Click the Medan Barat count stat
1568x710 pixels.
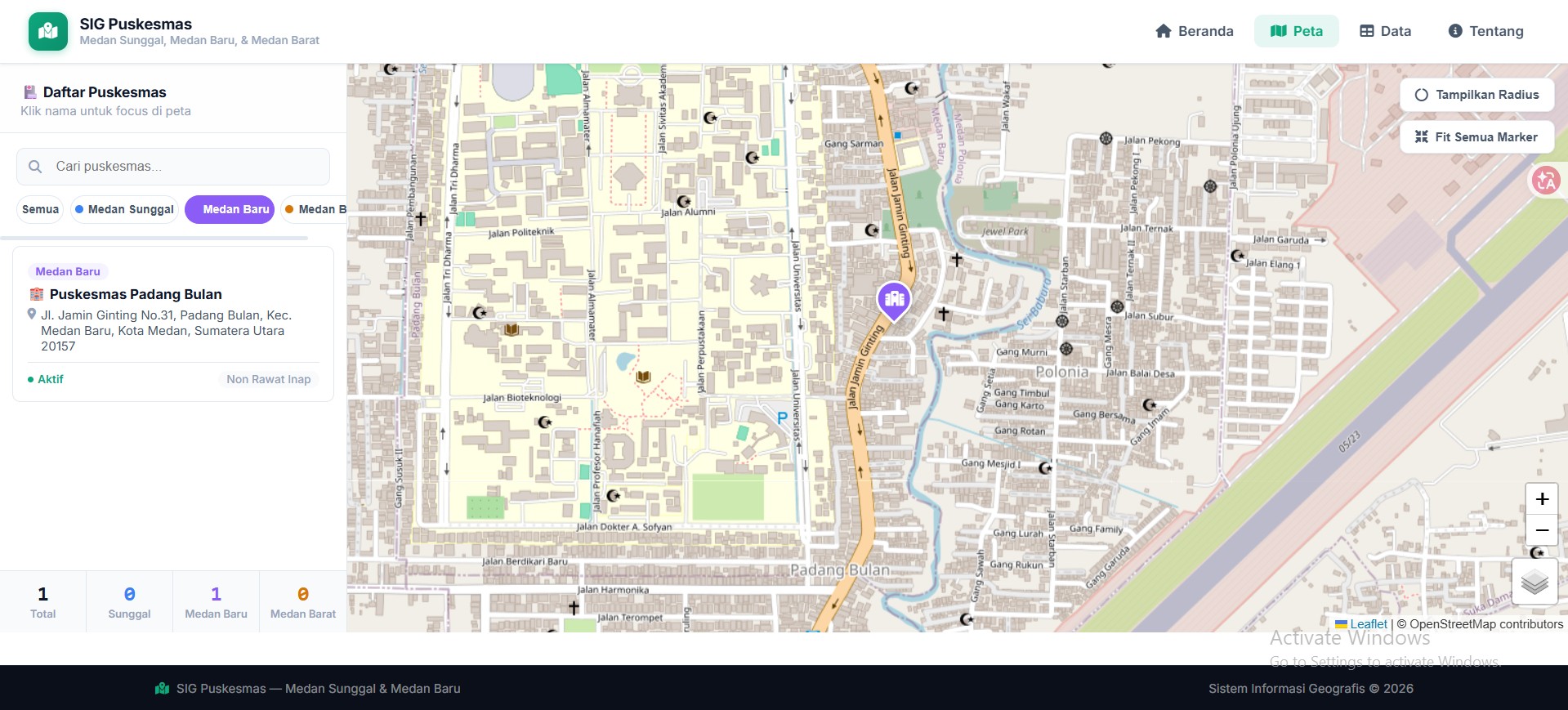(302, 602)
